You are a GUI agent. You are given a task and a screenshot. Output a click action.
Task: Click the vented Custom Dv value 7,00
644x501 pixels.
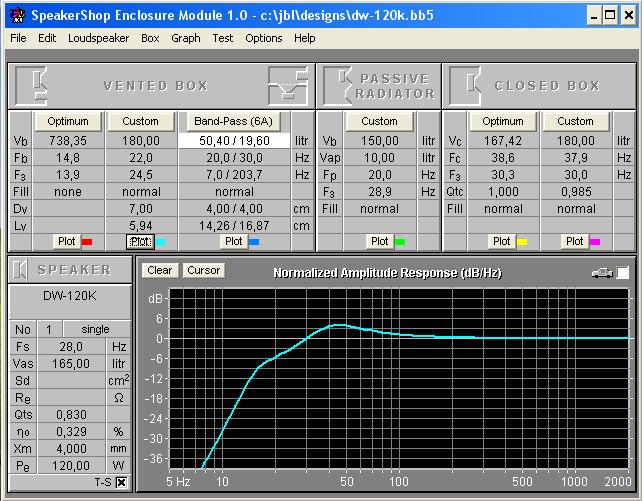click(140, 209)
